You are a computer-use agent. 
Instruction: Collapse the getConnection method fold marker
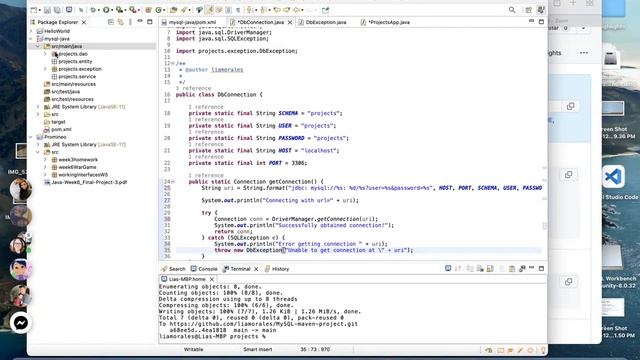(x=173, y=182)
